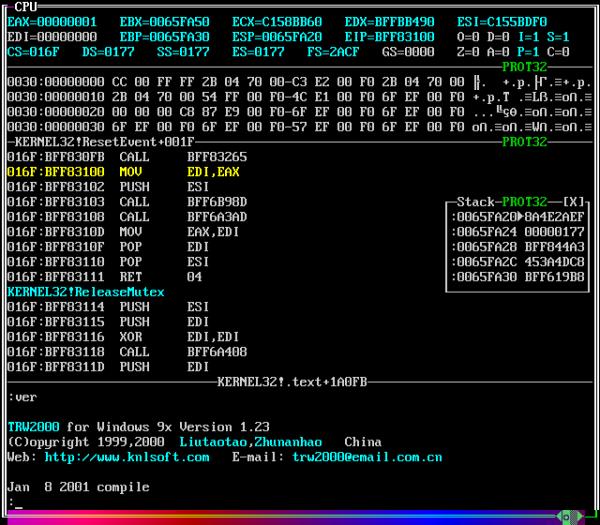Click the Liutaotao,Zhunanhao author names
The width and height of the screenshot is (600, 525).
coord(251,442)
